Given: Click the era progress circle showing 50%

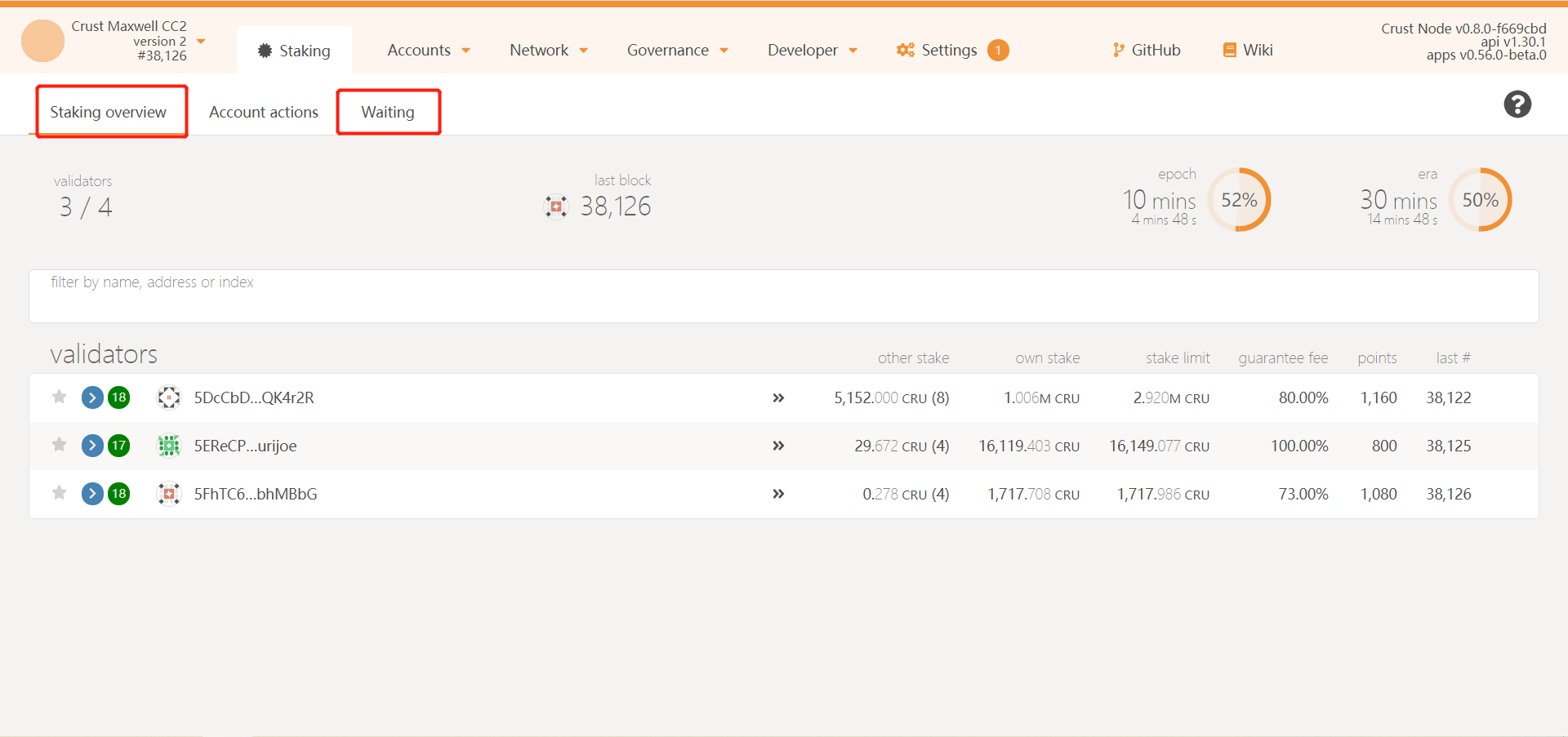Looking at the screenshot, I should tap(1480, 199).
